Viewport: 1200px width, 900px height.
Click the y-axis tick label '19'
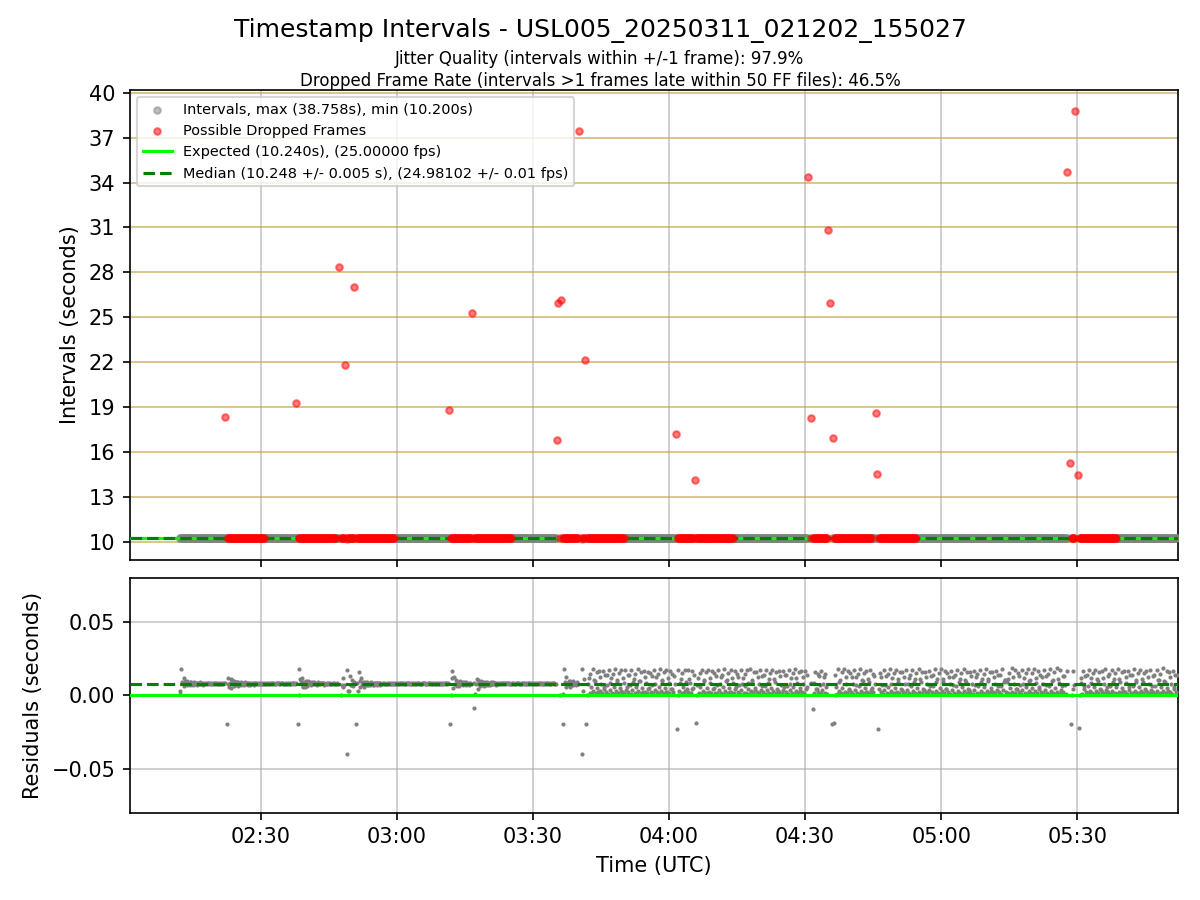click(x=103, y=408)
